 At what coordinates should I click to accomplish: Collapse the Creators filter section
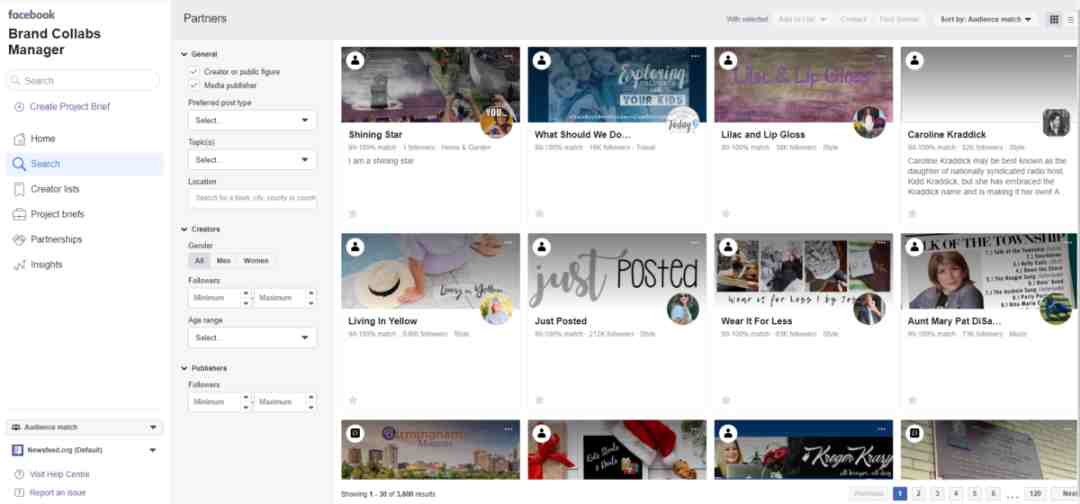[x=184, y=229]
